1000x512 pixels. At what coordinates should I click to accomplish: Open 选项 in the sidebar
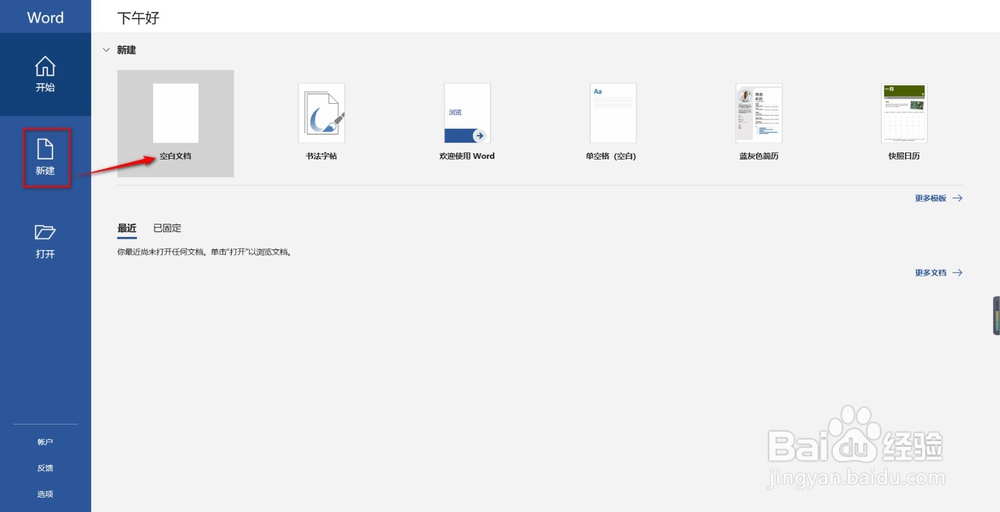pyautogui.click(x=45, y=494)
